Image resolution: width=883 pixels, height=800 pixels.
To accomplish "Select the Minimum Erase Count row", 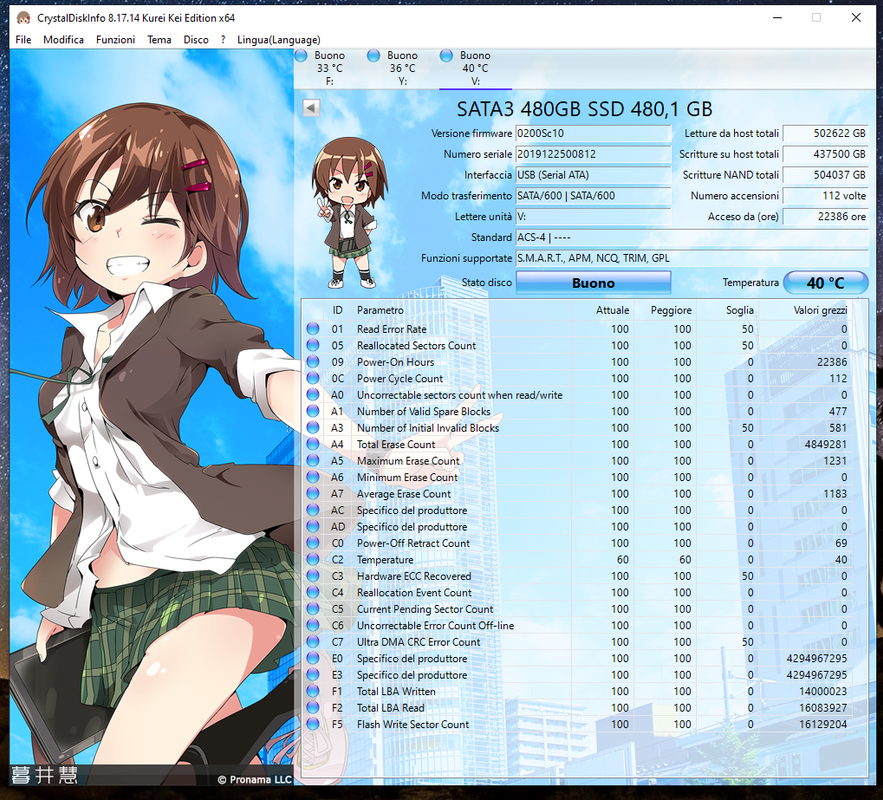I will coord(577,477).
